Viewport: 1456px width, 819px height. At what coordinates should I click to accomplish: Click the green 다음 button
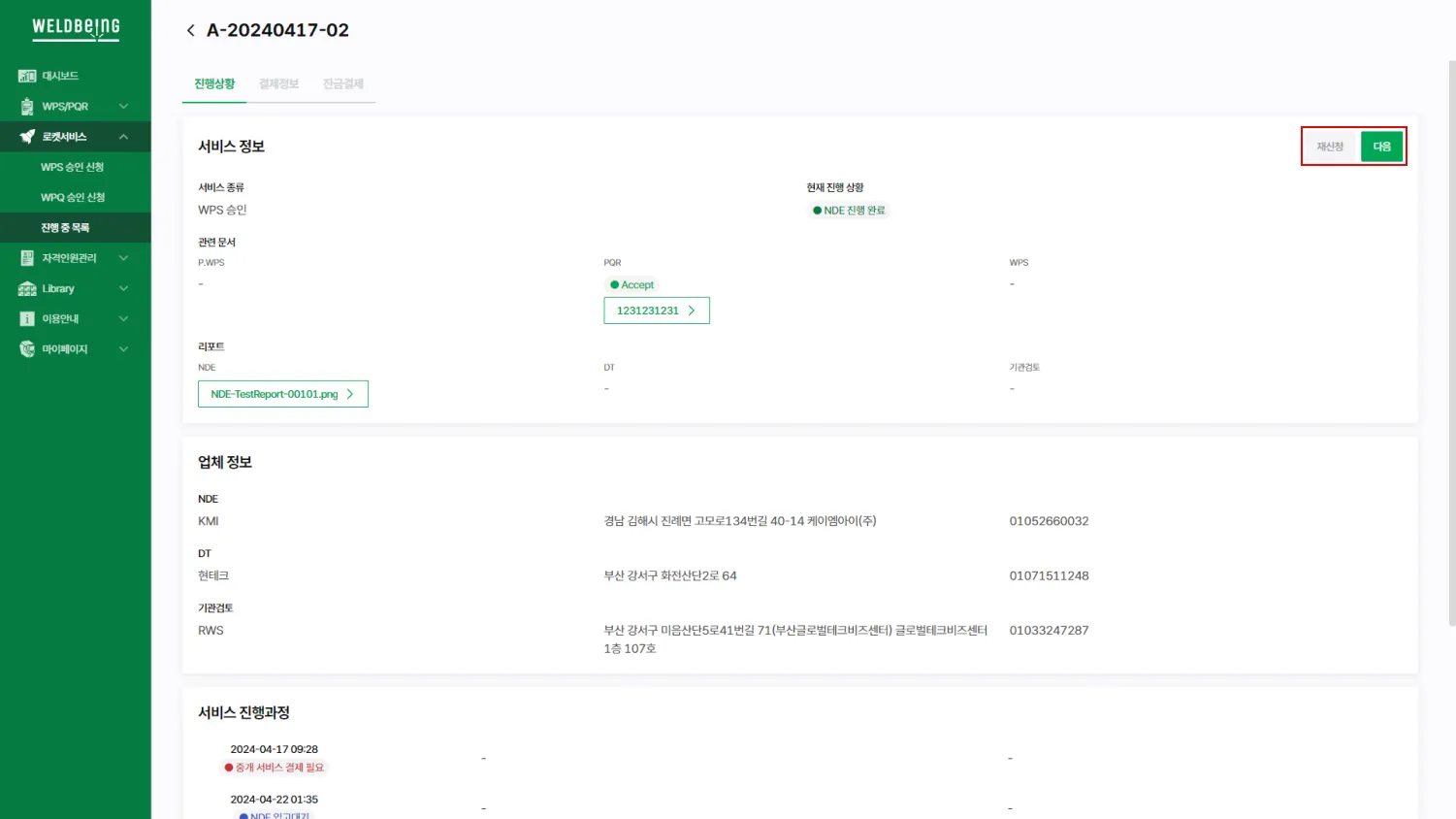1381,147
